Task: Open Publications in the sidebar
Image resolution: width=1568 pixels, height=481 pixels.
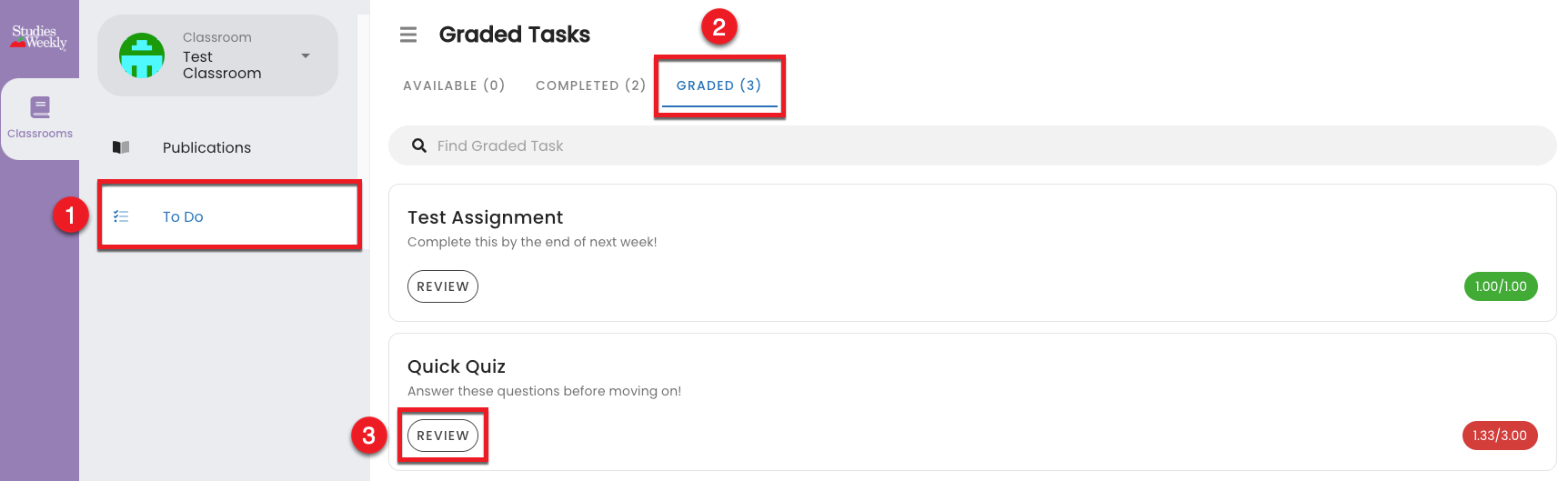Action: coord(206,147)
